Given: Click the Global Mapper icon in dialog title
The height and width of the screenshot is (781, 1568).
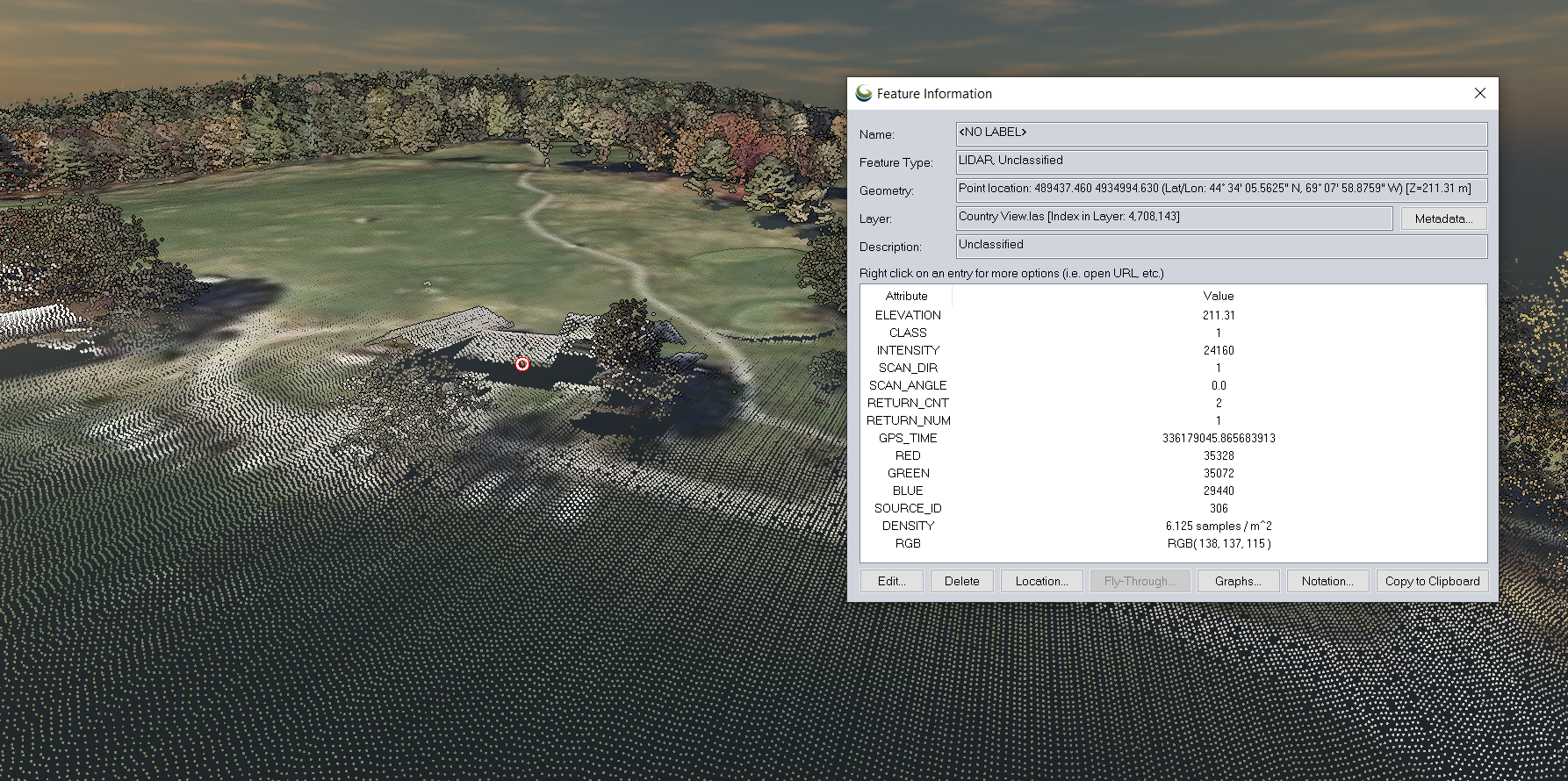Looking at the screenshot, I should coord(864,93).
